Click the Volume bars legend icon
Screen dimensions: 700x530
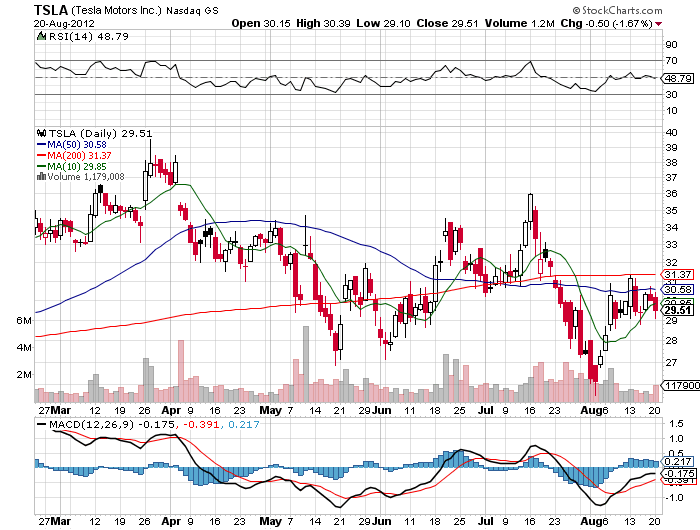pyautogui.click(x=40, y=176)
